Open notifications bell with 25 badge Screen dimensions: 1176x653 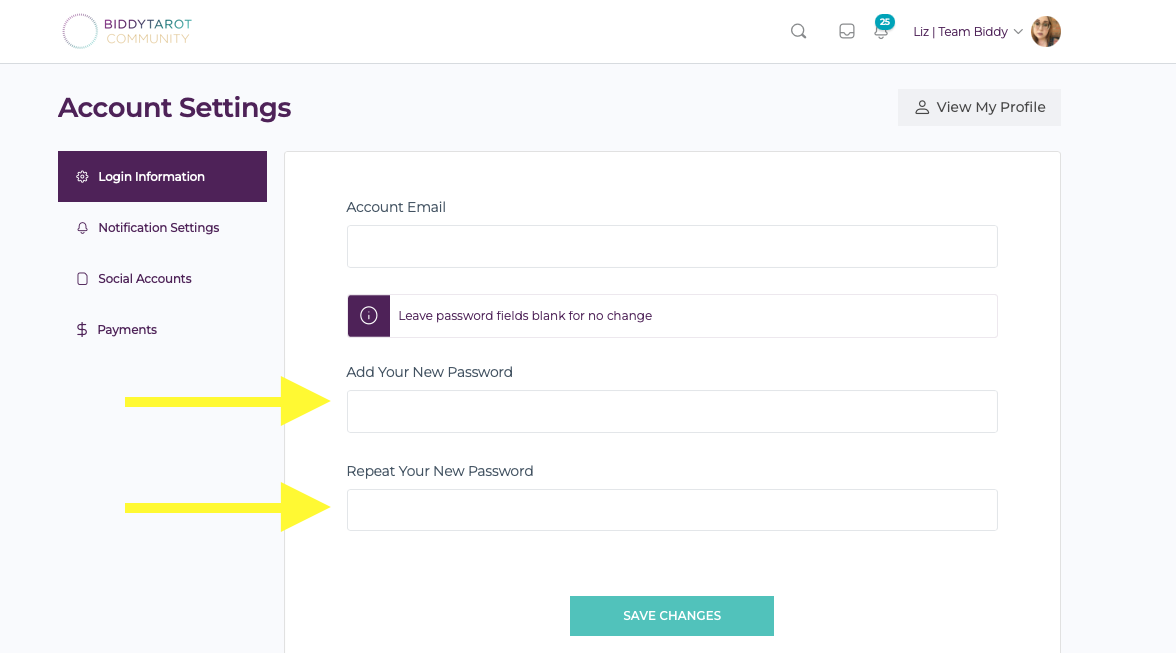tap(883, 28)
